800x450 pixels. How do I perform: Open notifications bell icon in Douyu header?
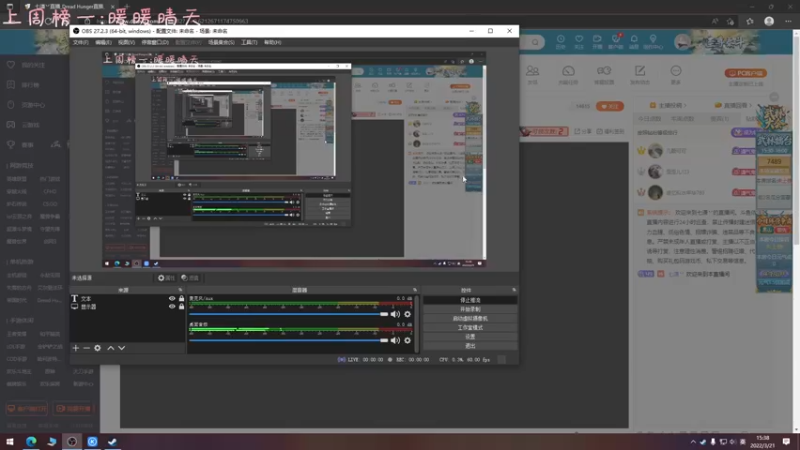(634, 41)
